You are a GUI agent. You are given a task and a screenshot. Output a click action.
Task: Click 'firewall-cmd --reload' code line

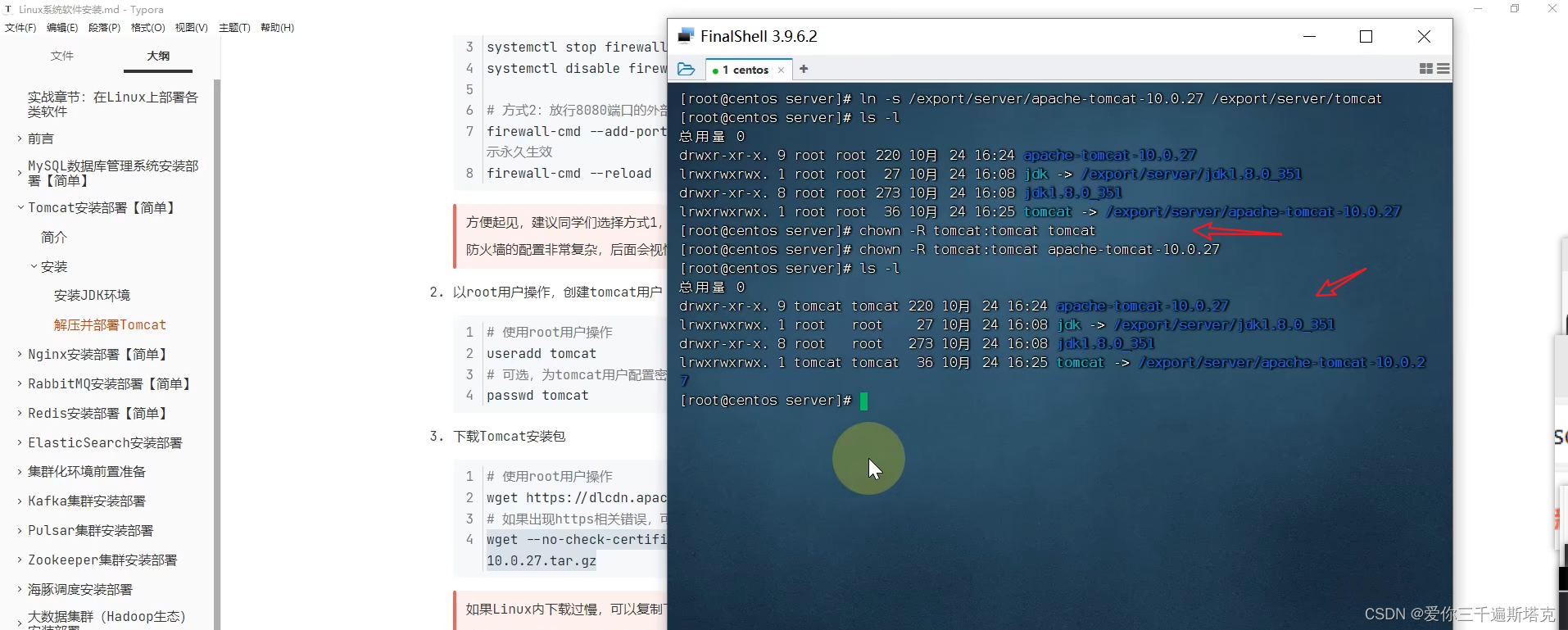(569, 174)
